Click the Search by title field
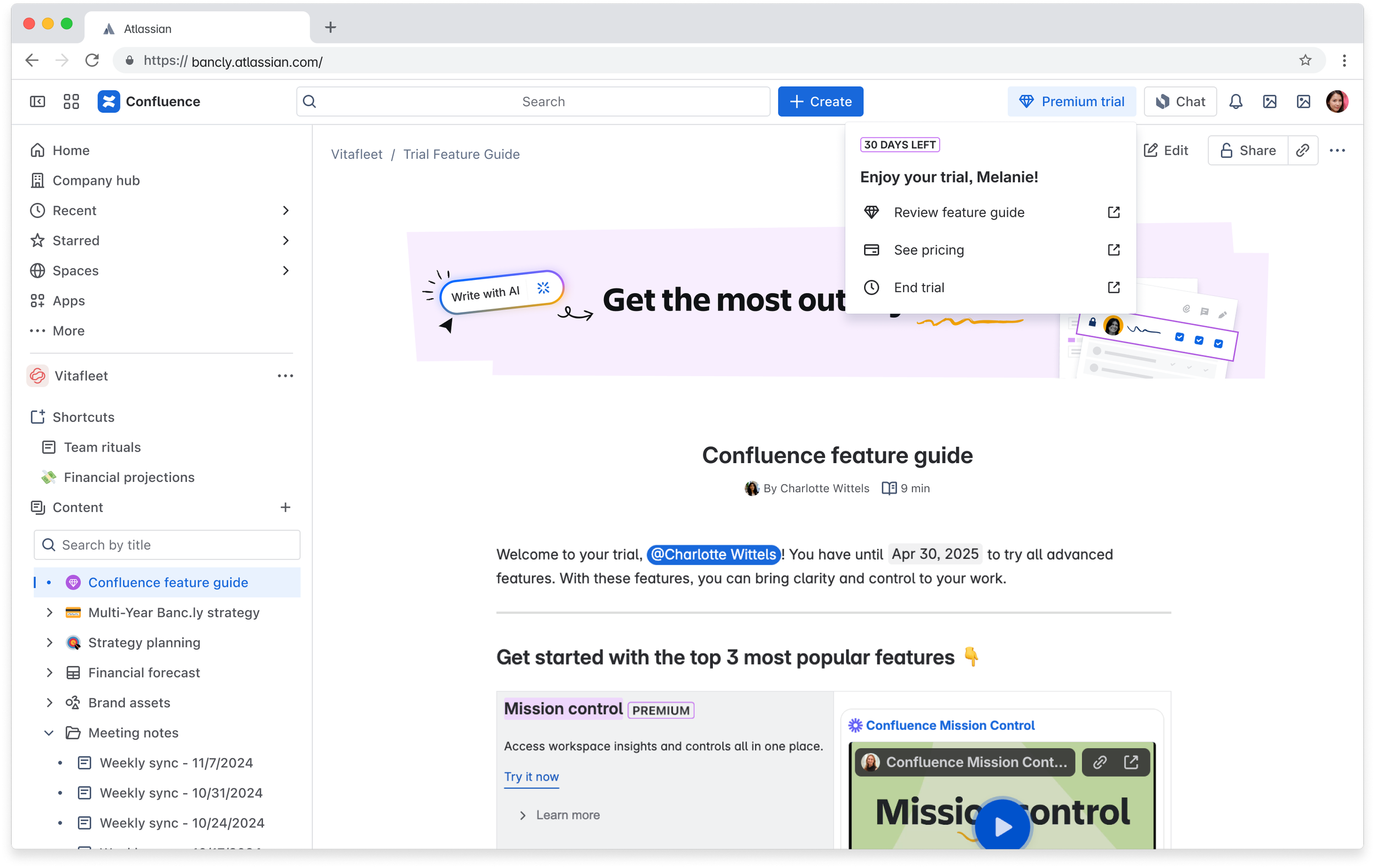 [167, 545]
